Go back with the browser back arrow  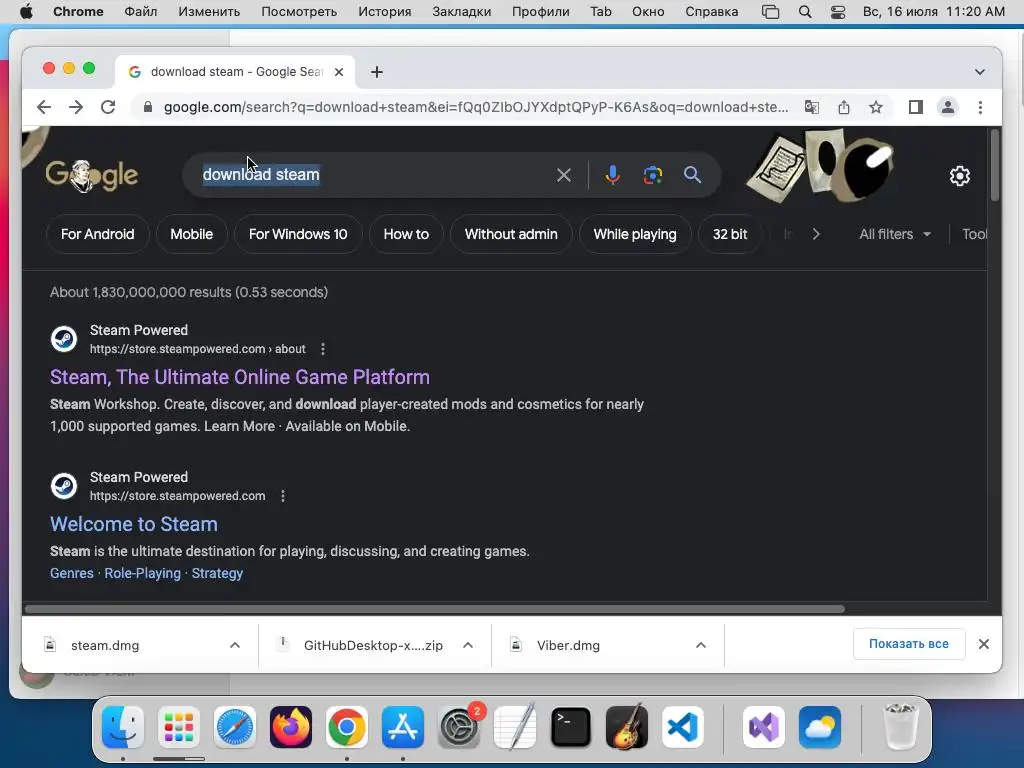tap(44, 107)
